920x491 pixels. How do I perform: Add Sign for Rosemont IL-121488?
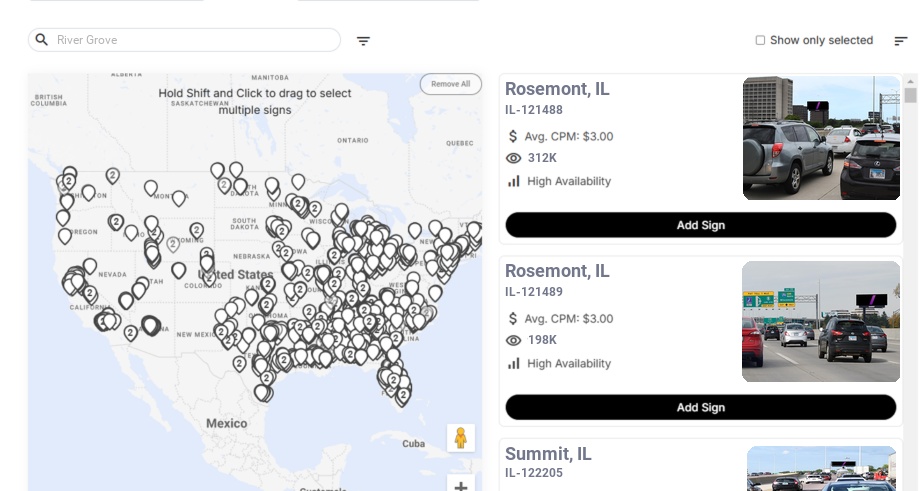700,225
